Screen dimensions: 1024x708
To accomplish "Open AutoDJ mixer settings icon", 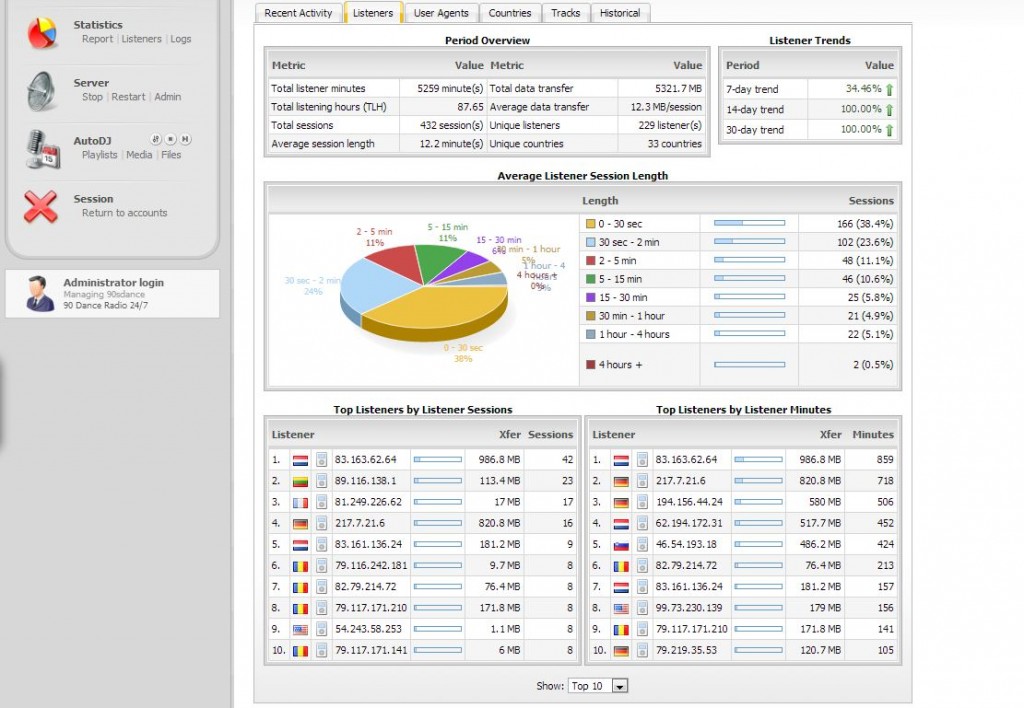I will point(156,139).
